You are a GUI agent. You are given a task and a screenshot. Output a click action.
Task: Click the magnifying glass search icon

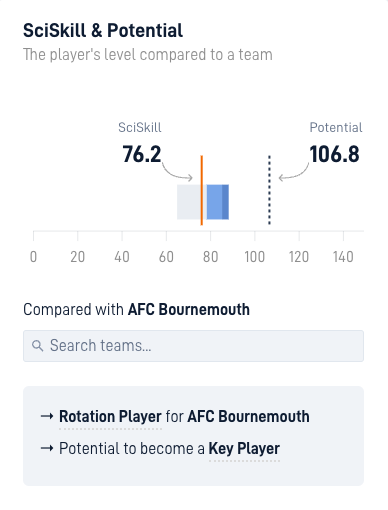(37, 346)
